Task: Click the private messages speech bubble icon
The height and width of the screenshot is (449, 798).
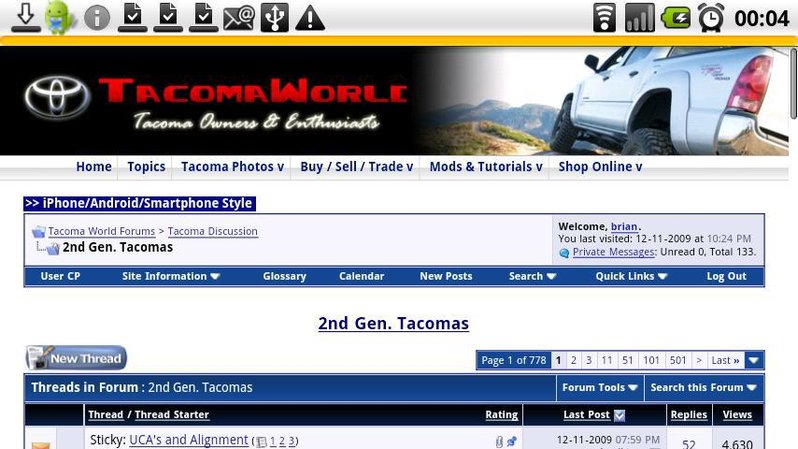Action: click(564, 252)
